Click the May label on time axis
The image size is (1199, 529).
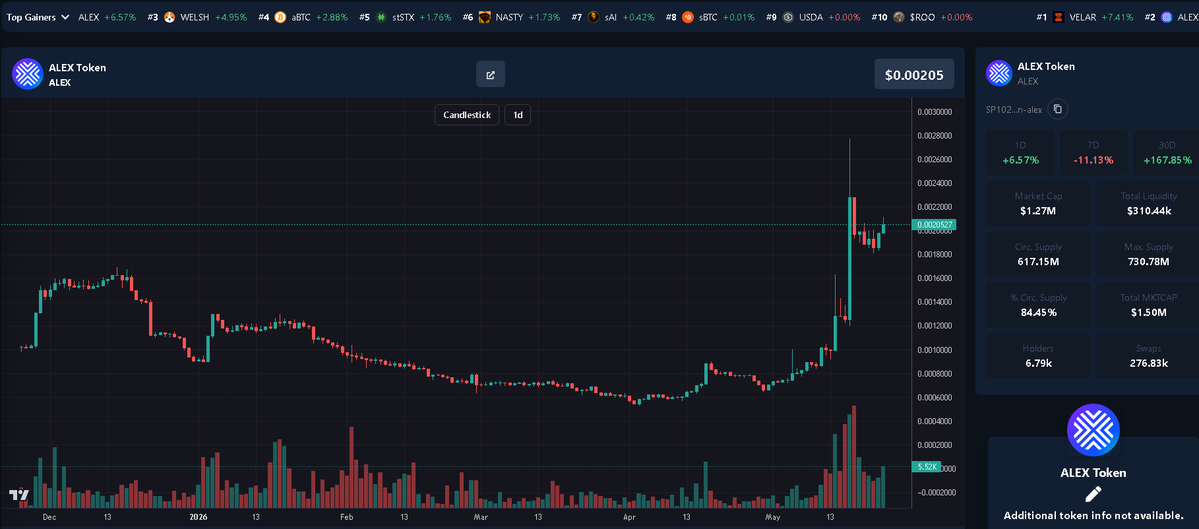774,517
